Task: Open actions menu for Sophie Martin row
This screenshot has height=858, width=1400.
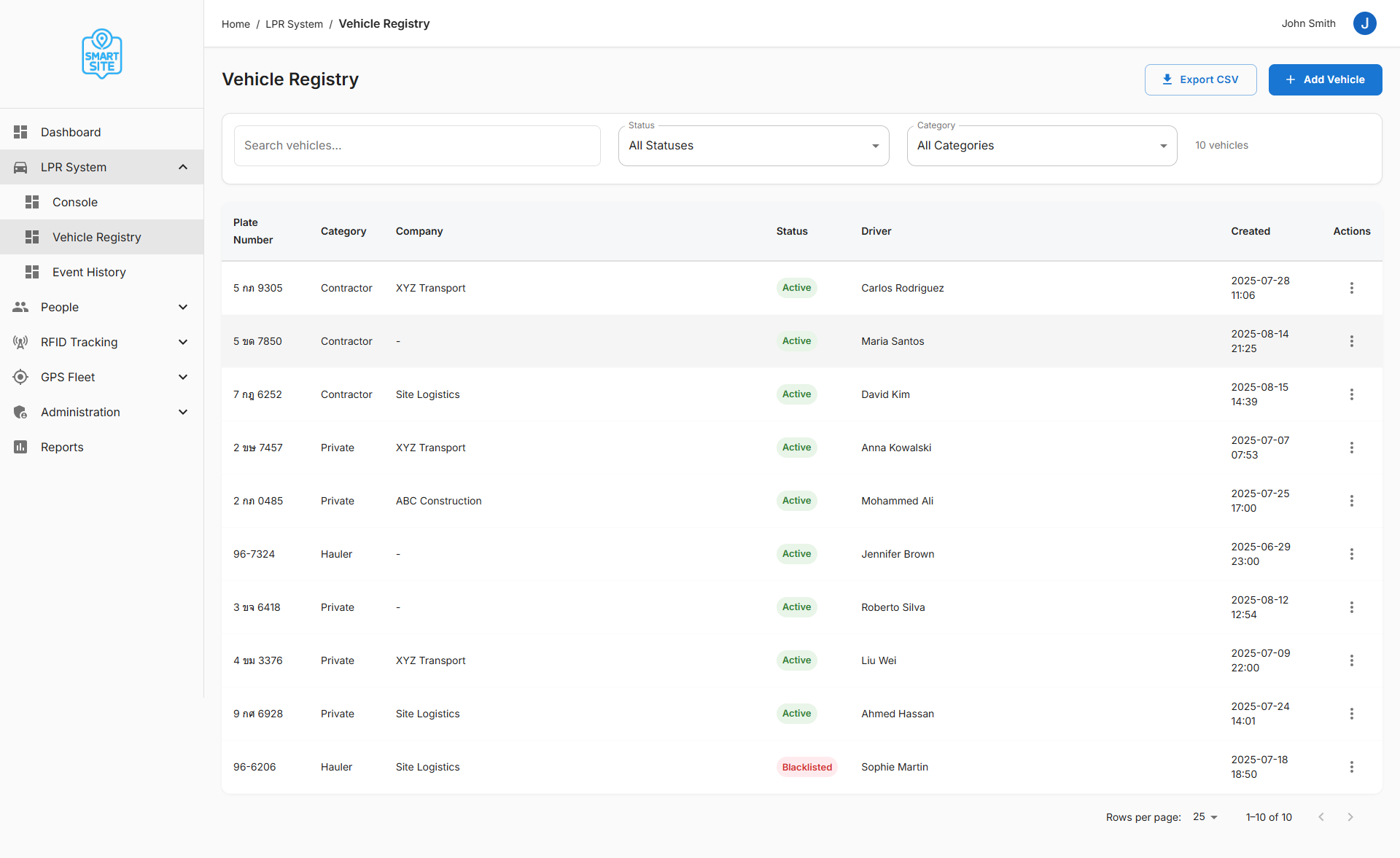Action: [1351, 767]
